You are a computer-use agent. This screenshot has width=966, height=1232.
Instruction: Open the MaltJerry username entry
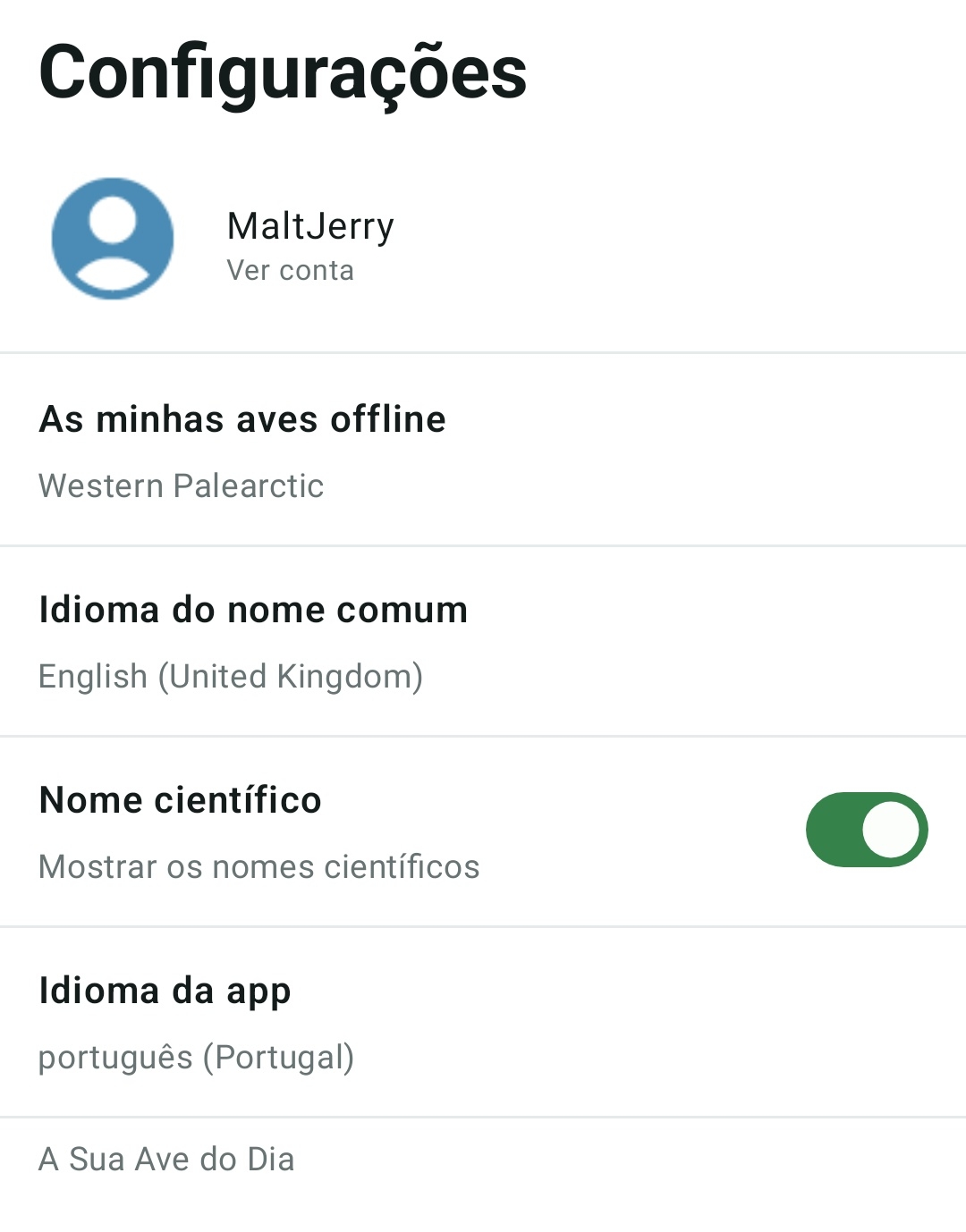pyautogui.click(x=309, y=226)
